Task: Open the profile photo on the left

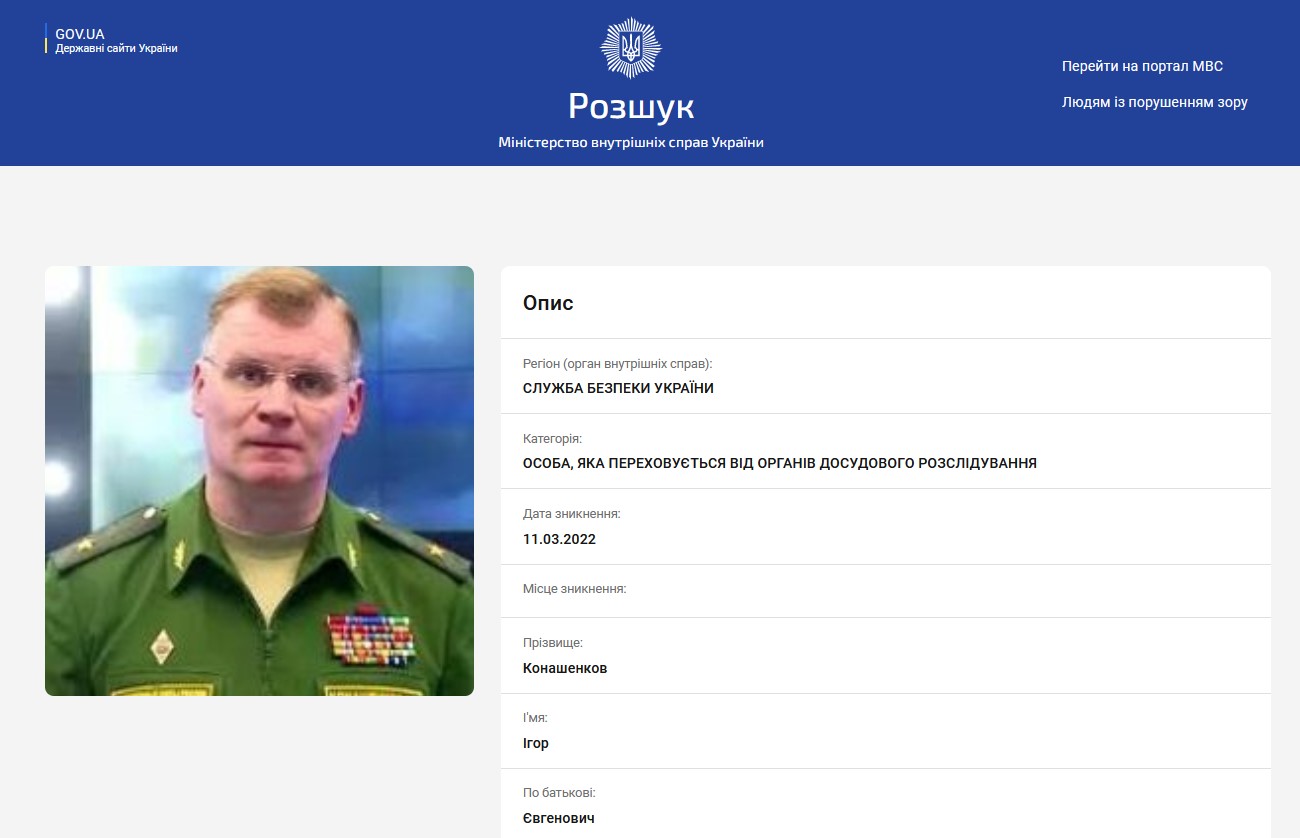Action: 259,480
